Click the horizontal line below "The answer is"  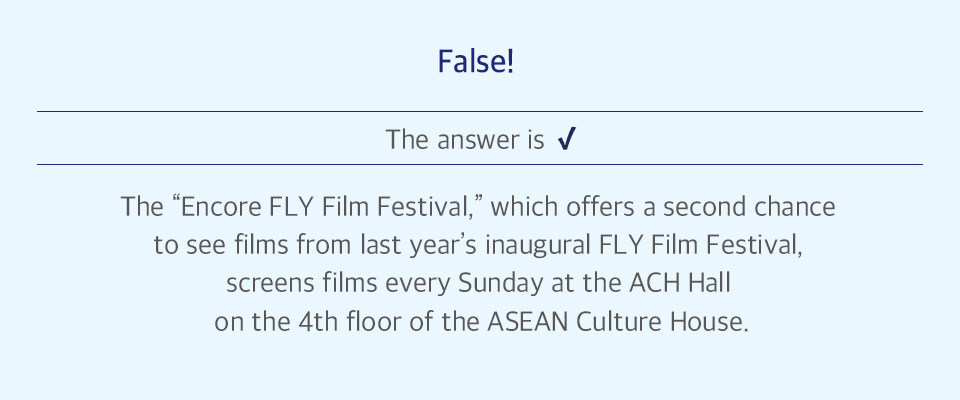[479, 164]
